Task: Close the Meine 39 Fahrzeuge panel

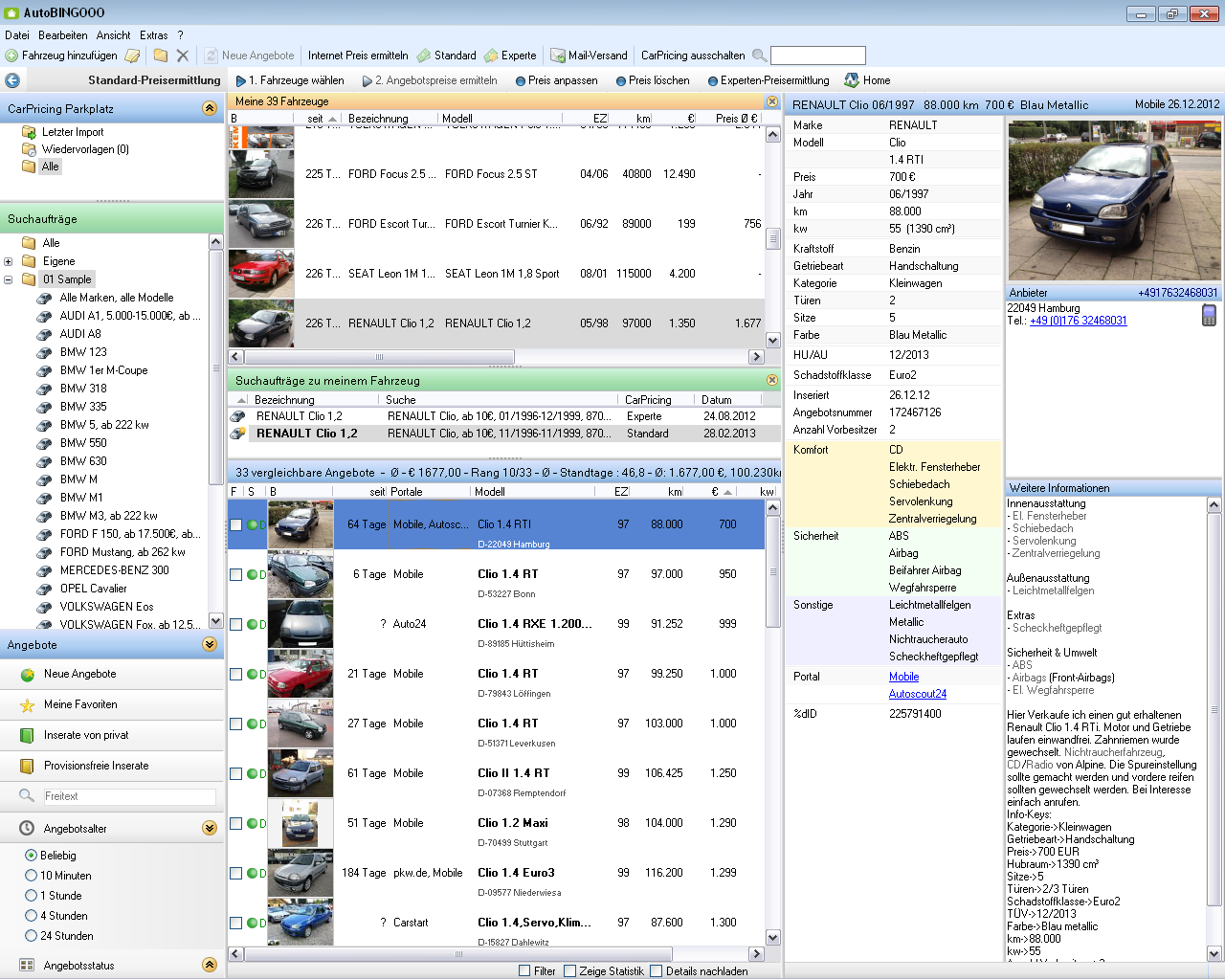Action: coord(772,100)
